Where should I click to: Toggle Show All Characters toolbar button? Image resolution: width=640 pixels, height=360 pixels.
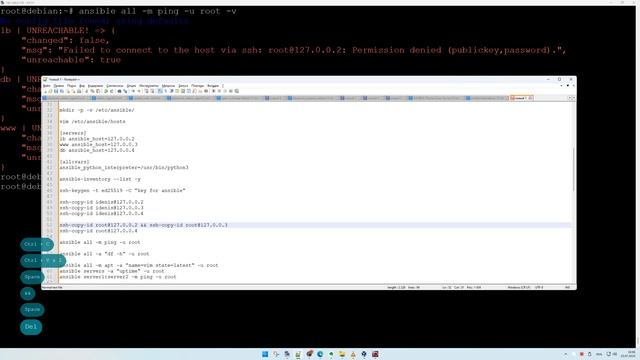pos(166,91)
